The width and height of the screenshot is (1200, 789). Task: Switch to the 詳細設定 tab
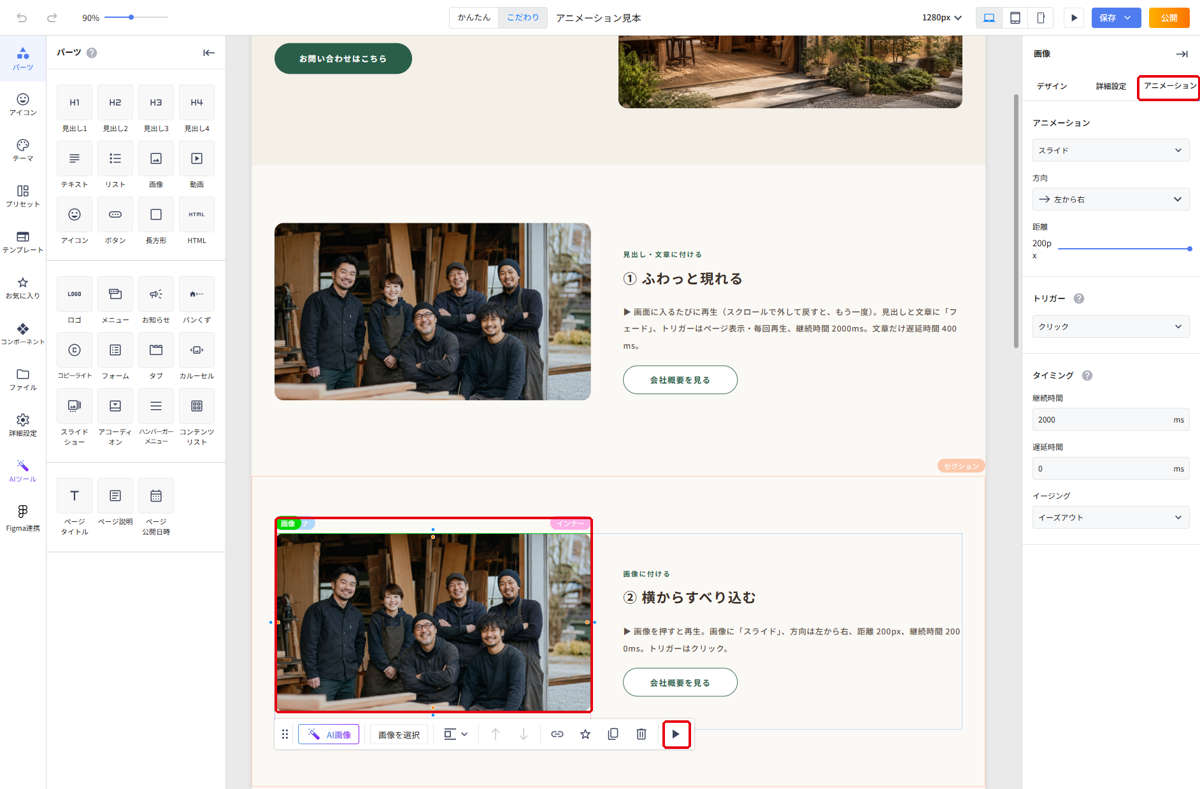point(1110,86)
